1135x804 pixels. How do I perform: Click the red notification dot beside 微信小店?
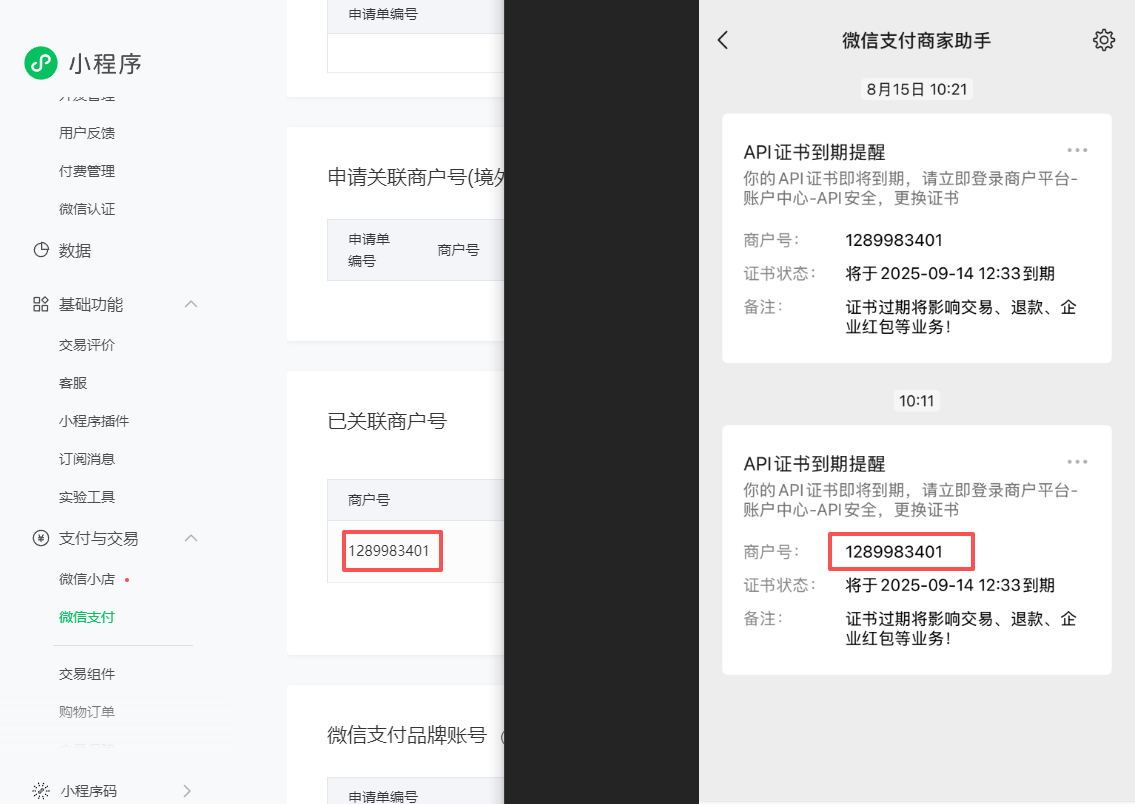[x=127, y=580]
